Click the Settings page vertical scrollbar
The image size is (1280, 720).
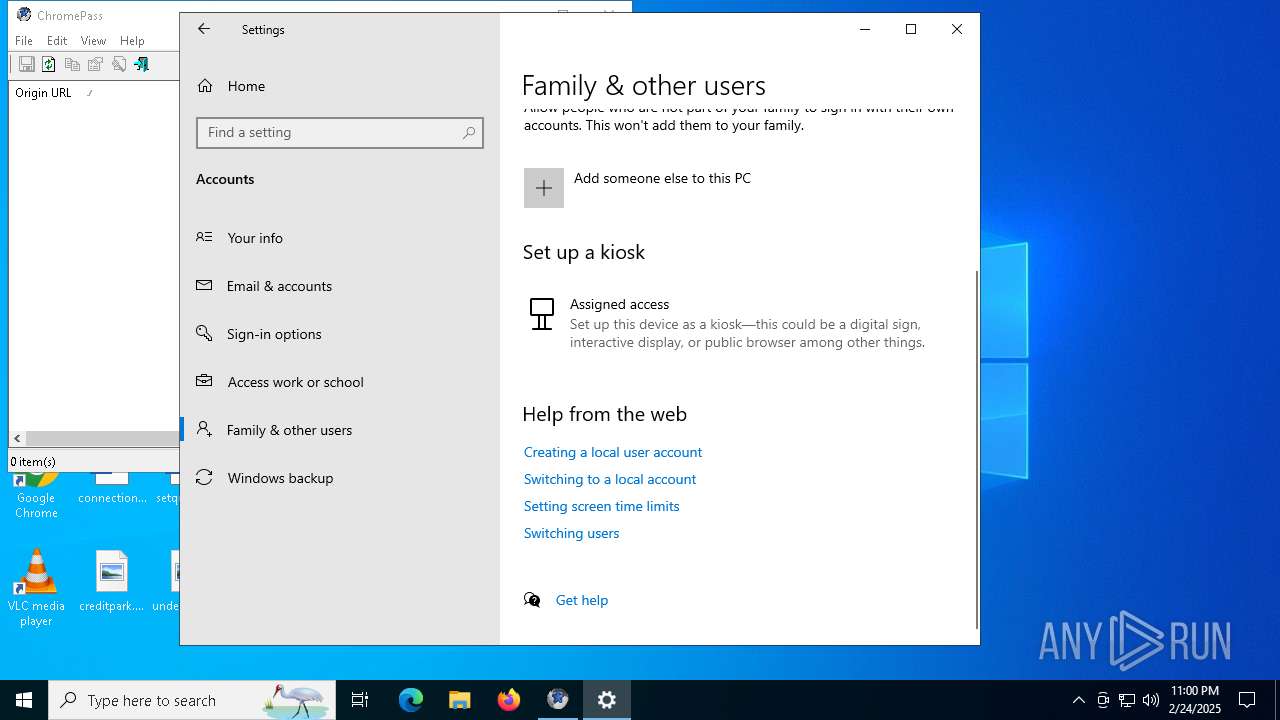click(x=977, y=448)
